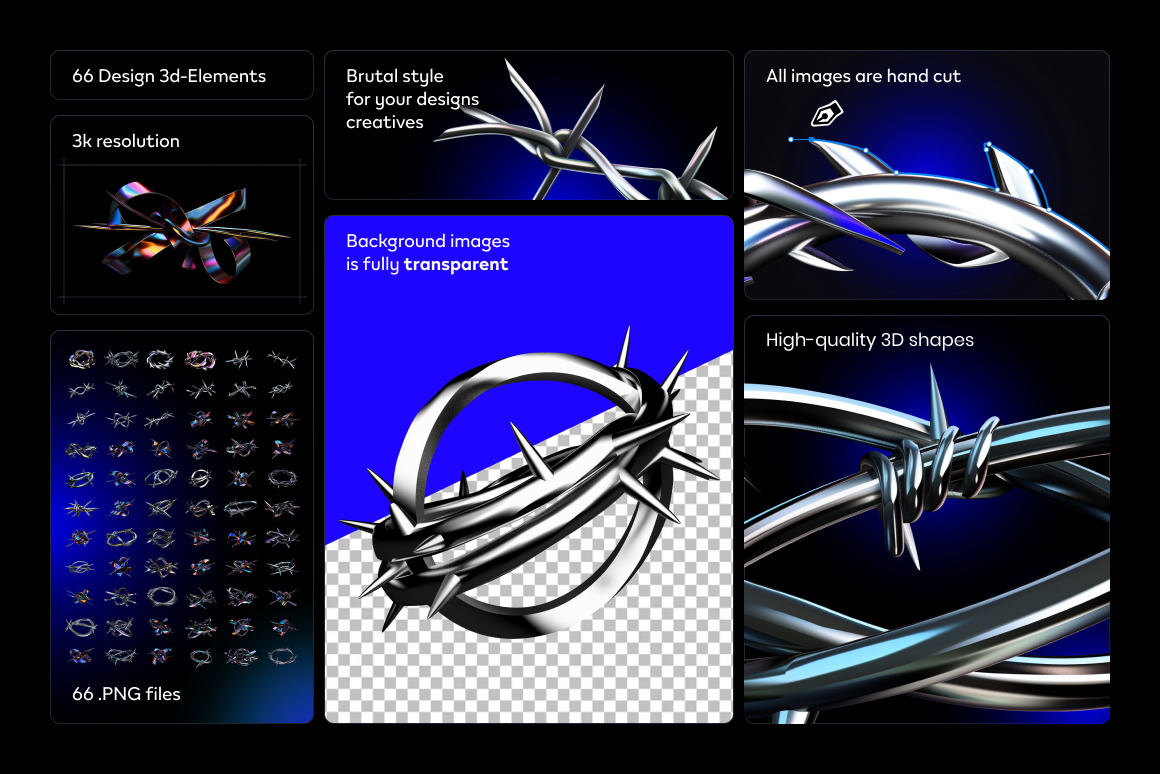Click the pen tool icon
This screenshot has height=774, width=1160.
(826, 113)
